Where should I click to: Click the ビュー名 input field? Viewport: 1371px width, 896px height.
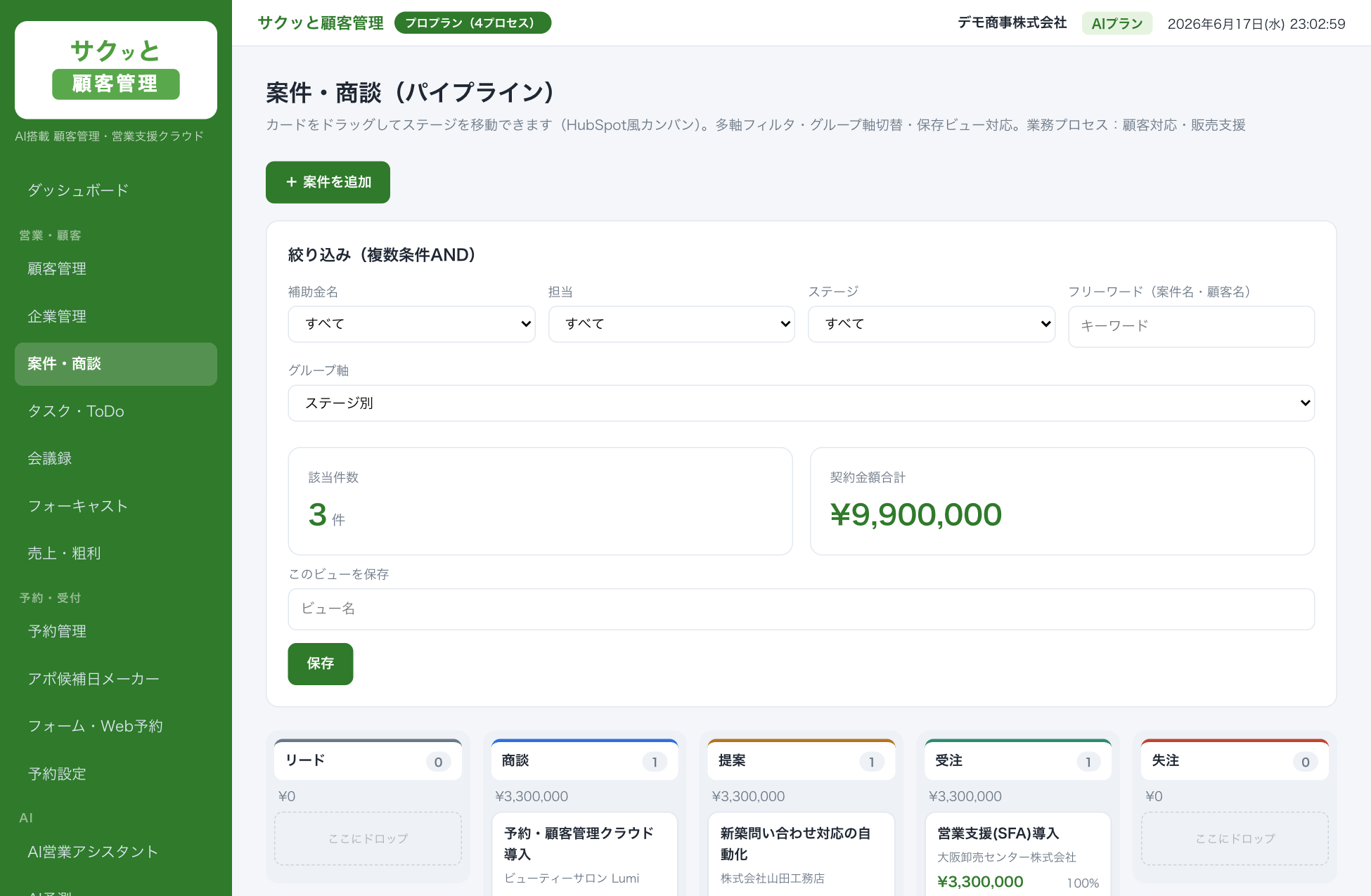802,609
